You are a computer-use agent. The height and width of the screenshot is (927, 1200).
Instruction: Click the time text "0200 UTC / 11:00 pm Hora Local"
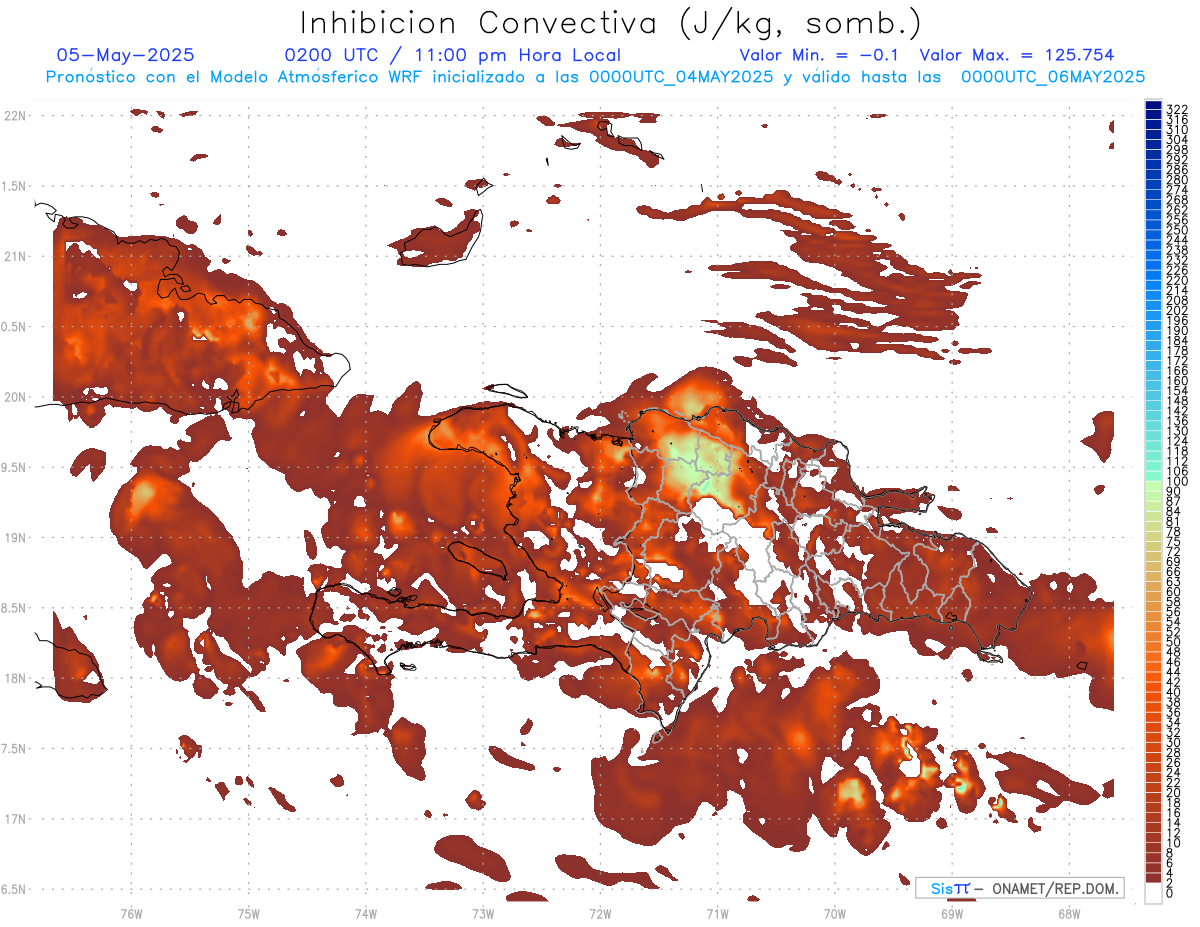click(x=453, y=56)
